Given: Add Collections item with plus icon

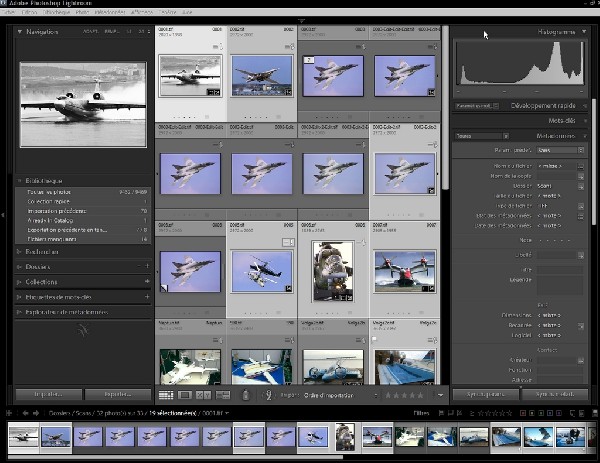Looking at the screenshot, I should (x=147, y=281).
